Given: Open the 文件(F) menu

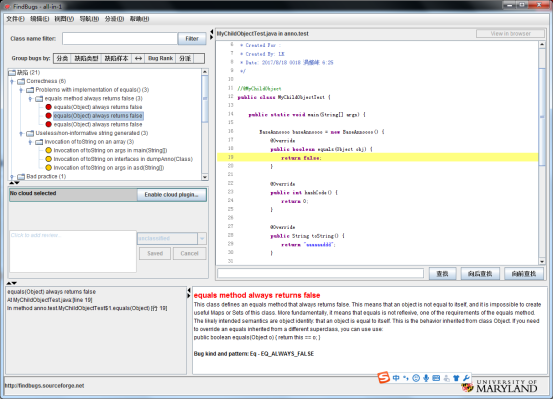Looking at the screenshot, I should coord(15,19).
